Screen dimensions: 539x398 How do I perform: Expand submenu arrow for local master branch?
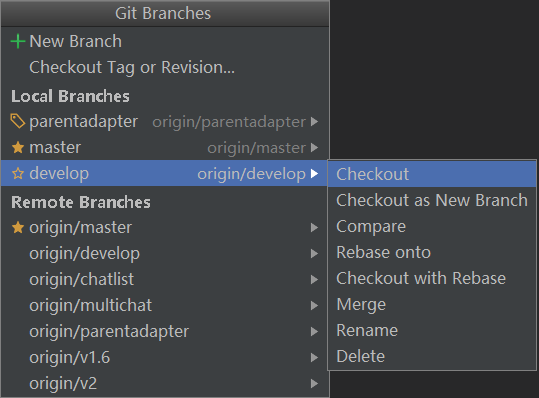[314, 147]
